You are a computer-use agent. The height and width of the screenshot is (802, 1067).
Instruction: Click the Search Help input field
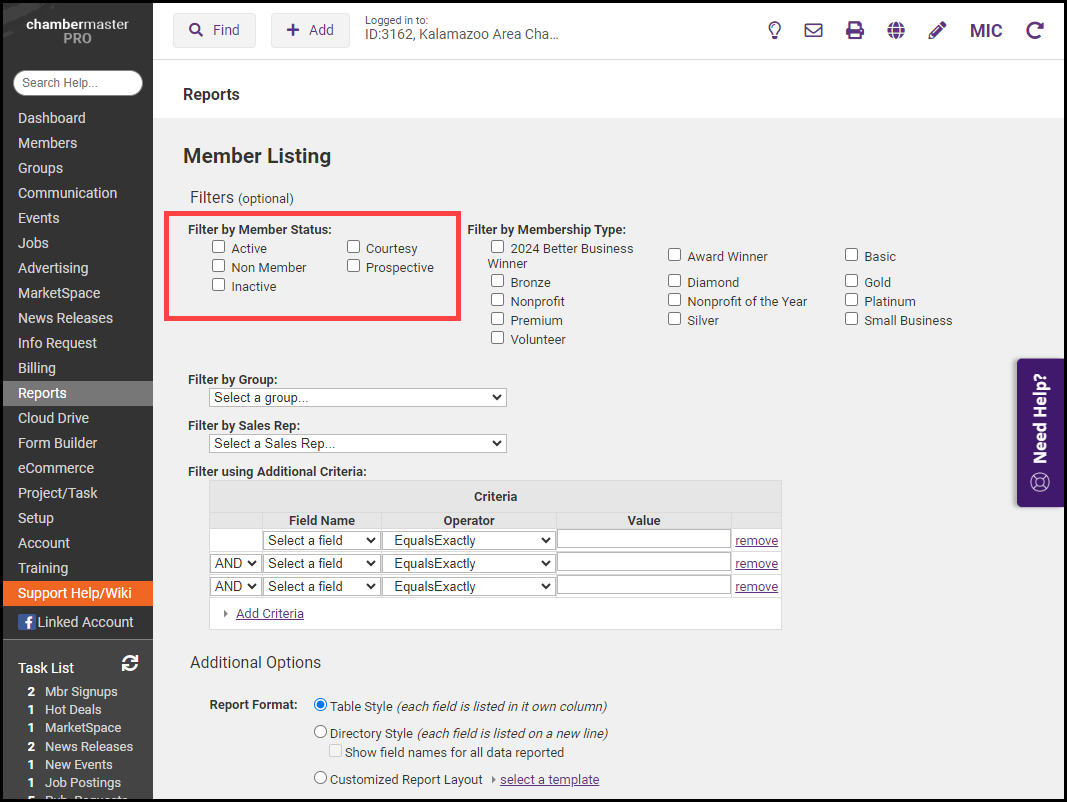(78, 83)
